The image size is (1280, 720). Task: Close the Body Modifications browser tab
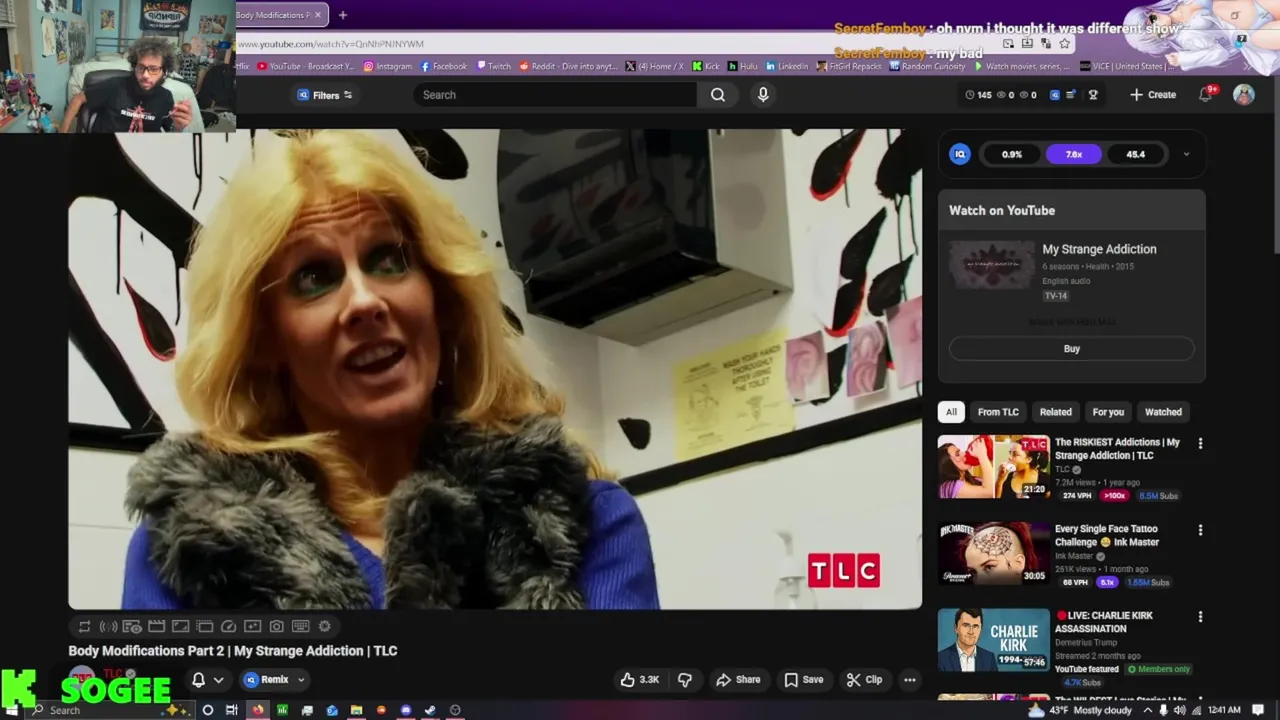(319, 15)
